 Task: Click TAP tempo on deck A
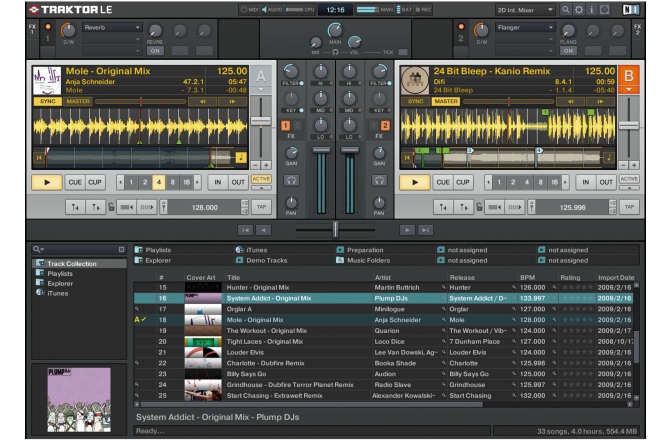coord(261,207)
